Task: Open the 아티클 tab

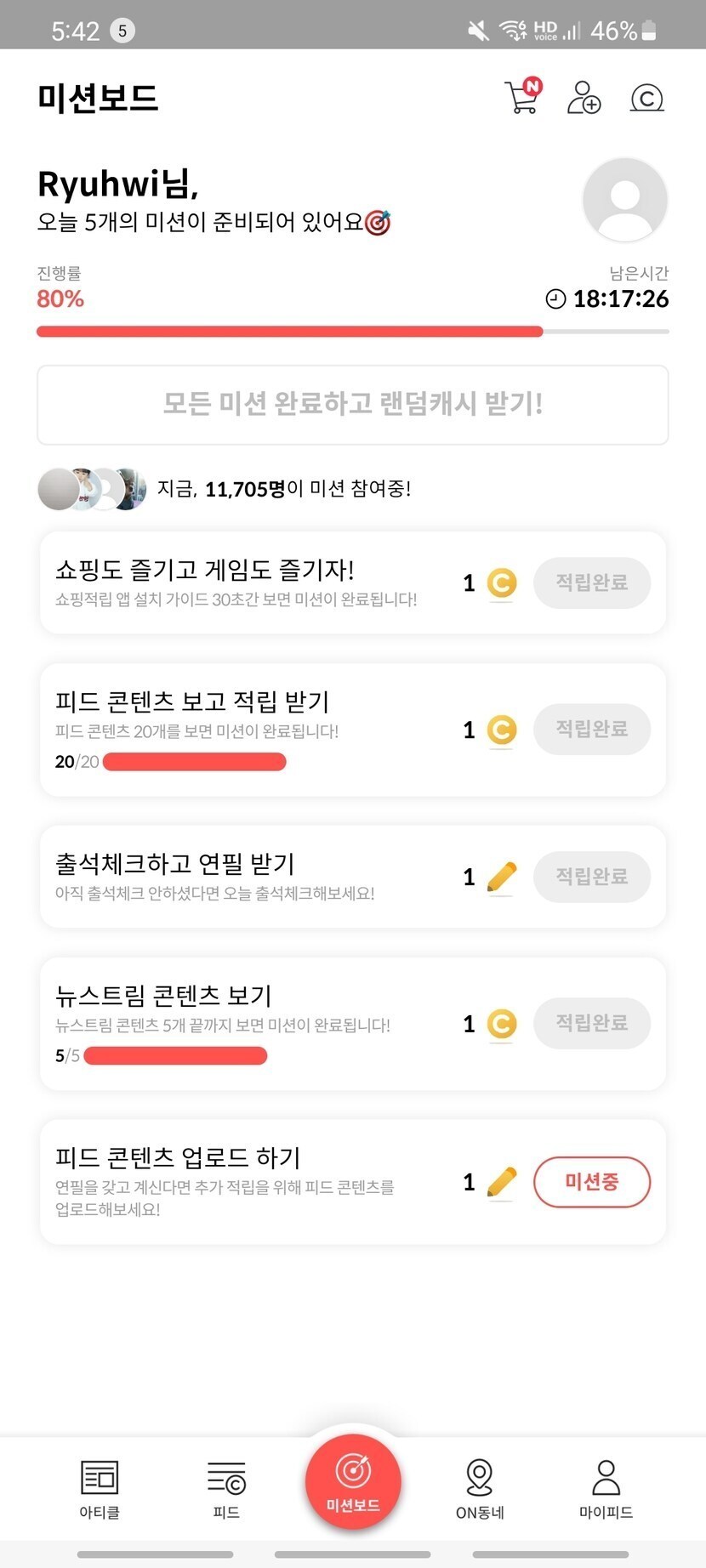Action: [100, 1488]
